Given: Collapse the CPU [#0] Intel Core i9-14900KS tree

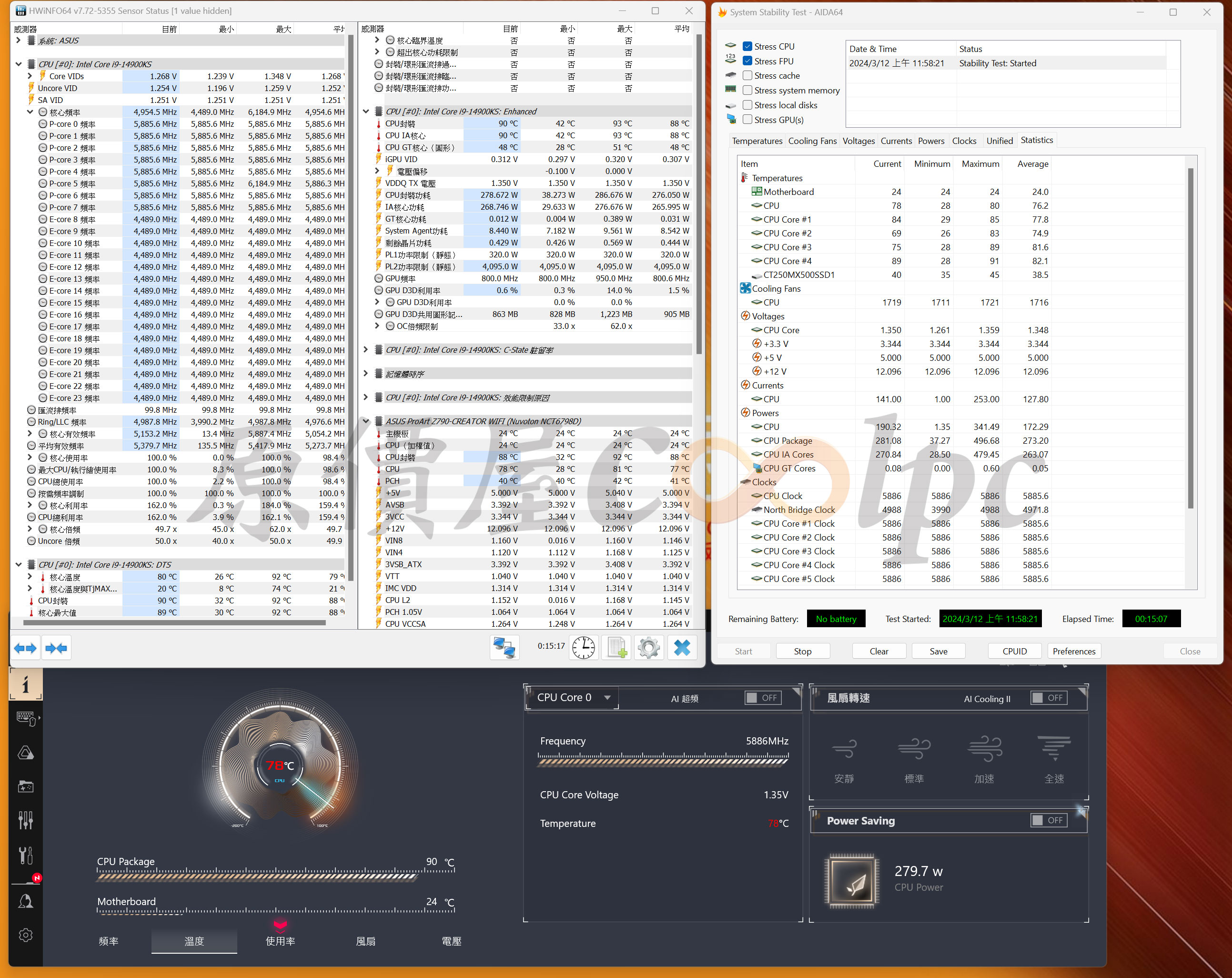Looking at the screenshot, I should tap(18, 64).
